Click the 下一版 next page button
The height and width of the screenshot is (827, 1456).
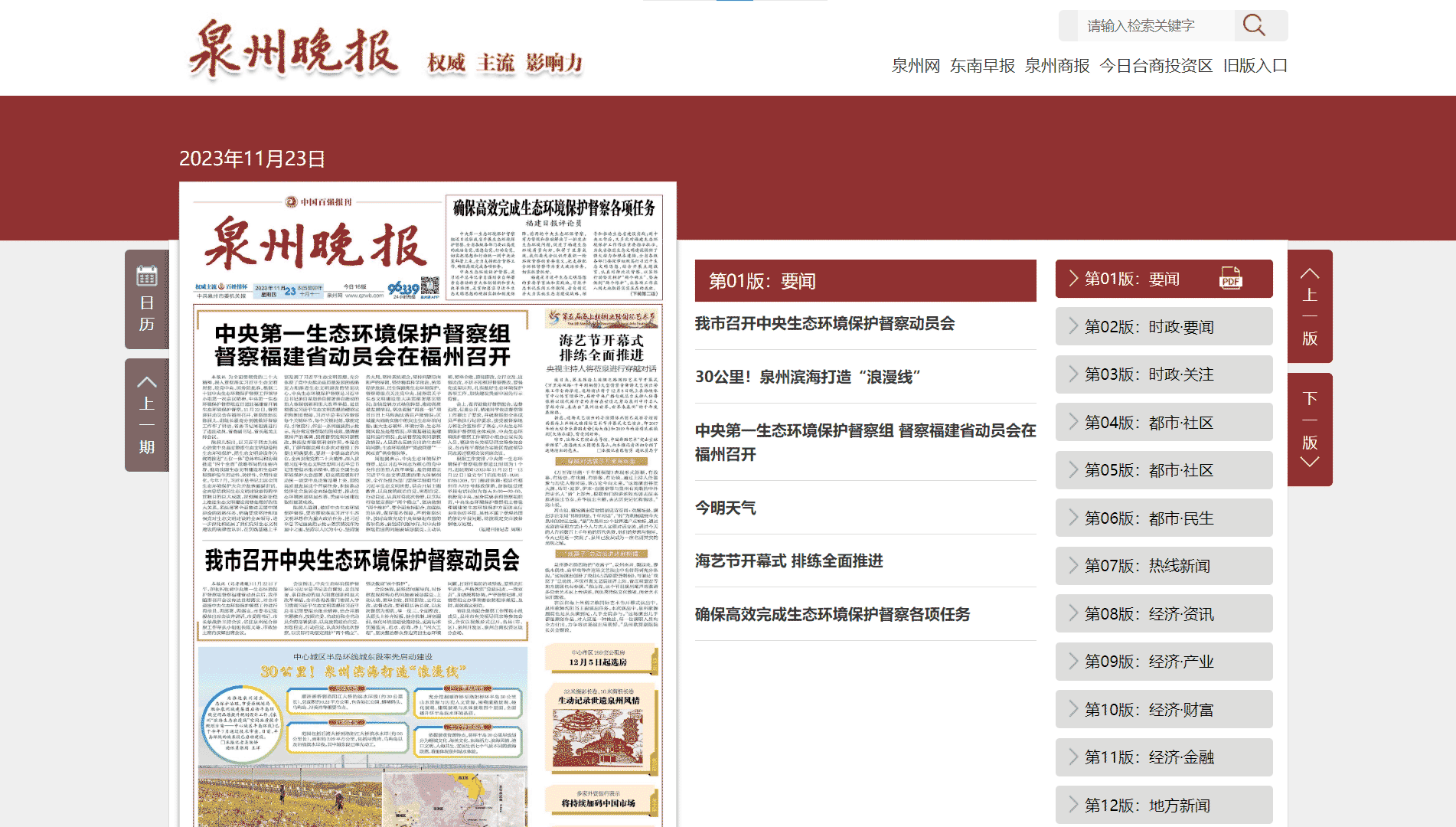pyautogui.click(x=1310, y=430)
